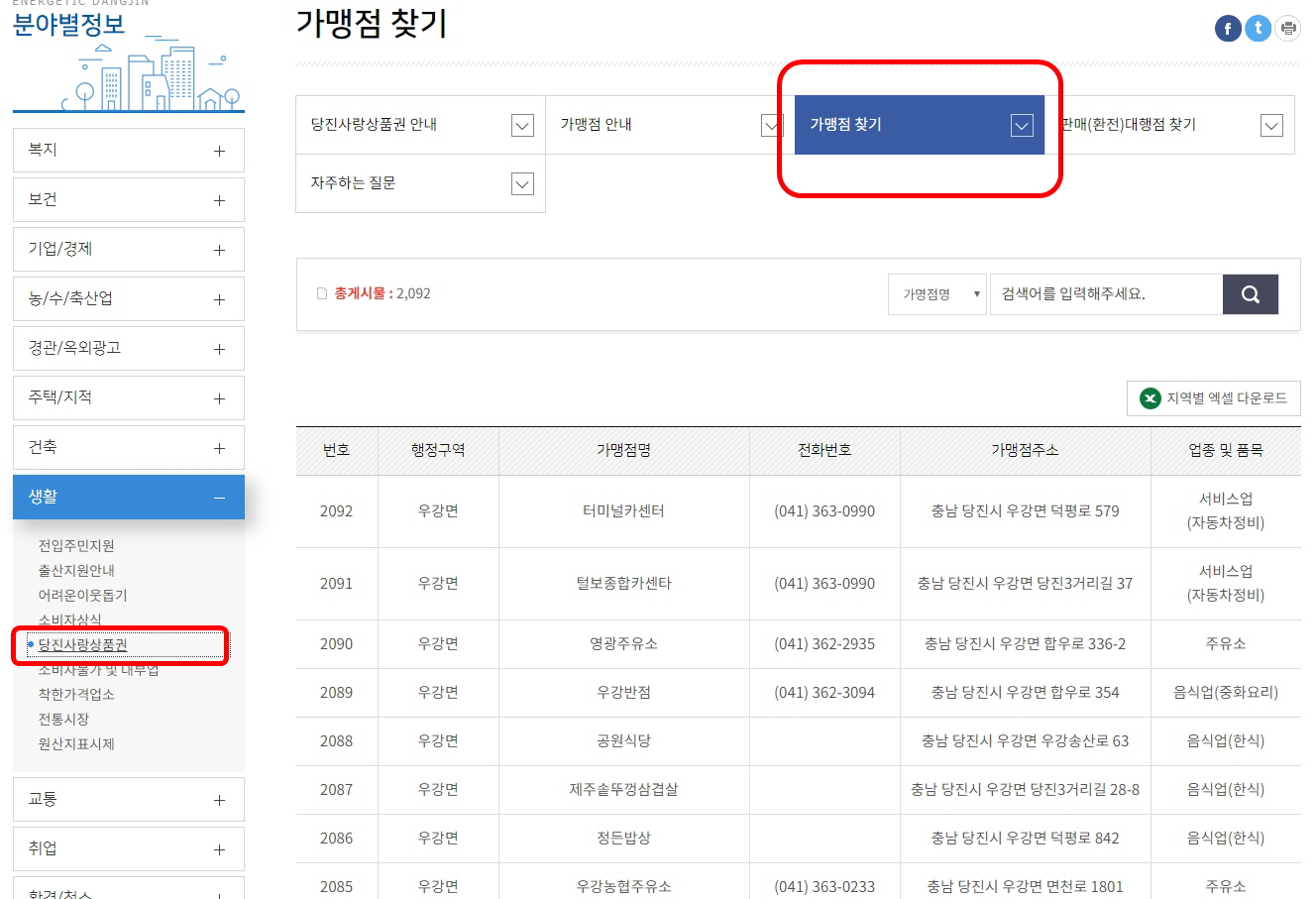Select store name 정든밥상
The width and height of the screenshot is (1316, 899).
pyautogui.click(x=623, y=839)
